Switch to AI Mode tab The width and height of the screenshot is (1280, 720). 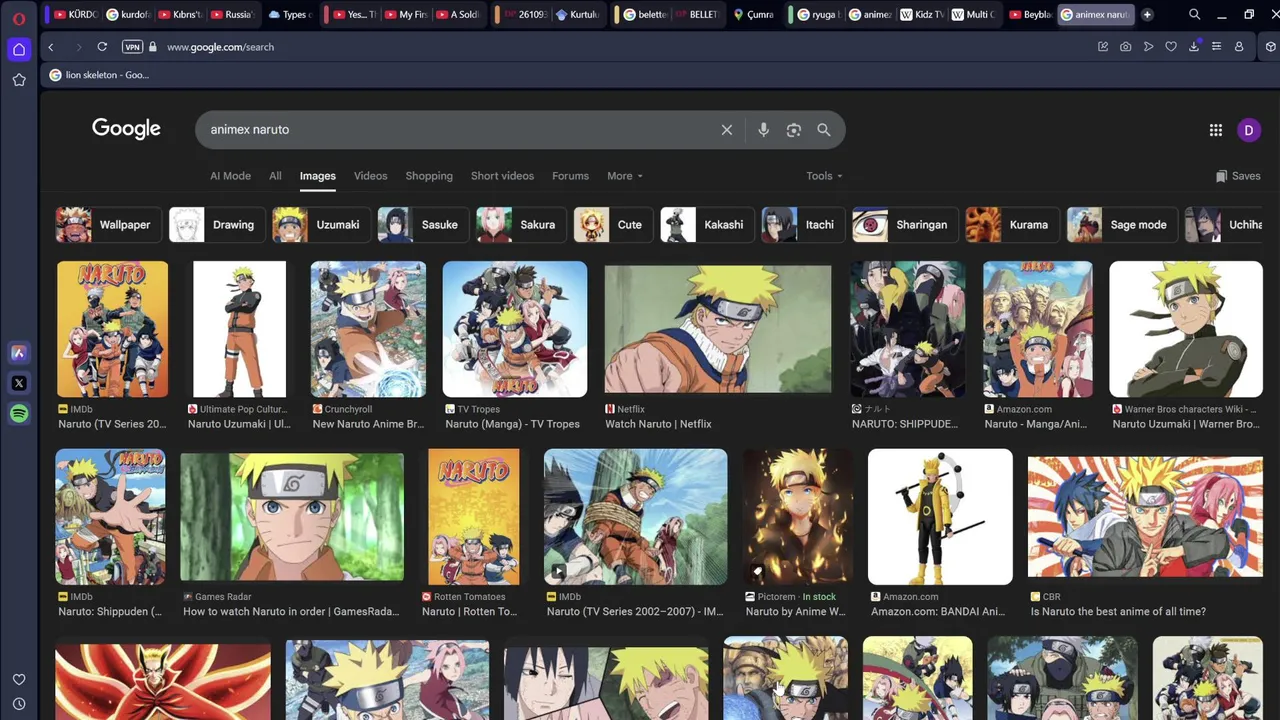pyautogui.click(x=230, y=176)
